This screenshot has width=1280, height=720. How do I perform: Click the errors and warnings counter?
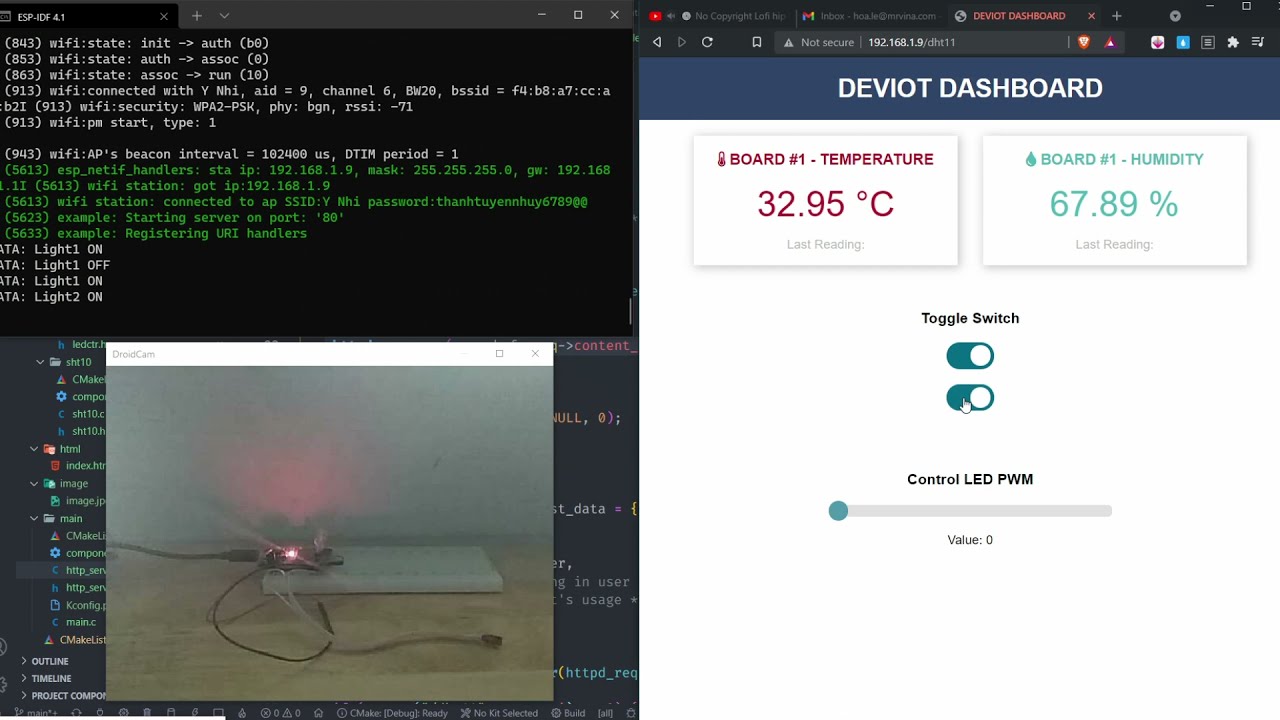tap(280, 713)
